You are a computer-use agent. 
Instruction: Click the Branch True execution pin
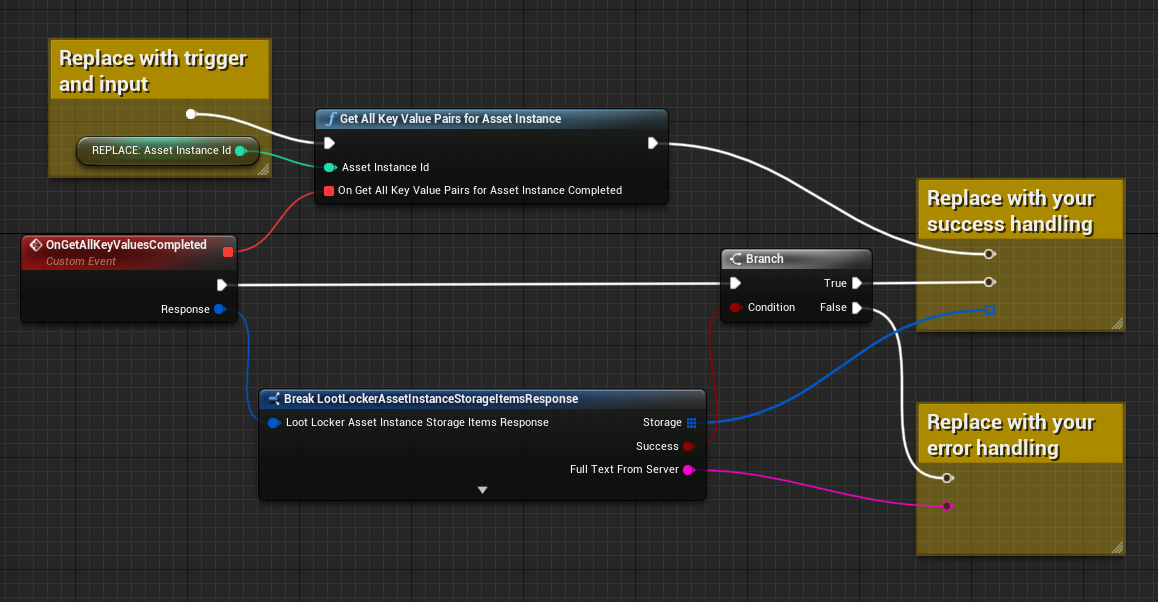tap(857, 283)
